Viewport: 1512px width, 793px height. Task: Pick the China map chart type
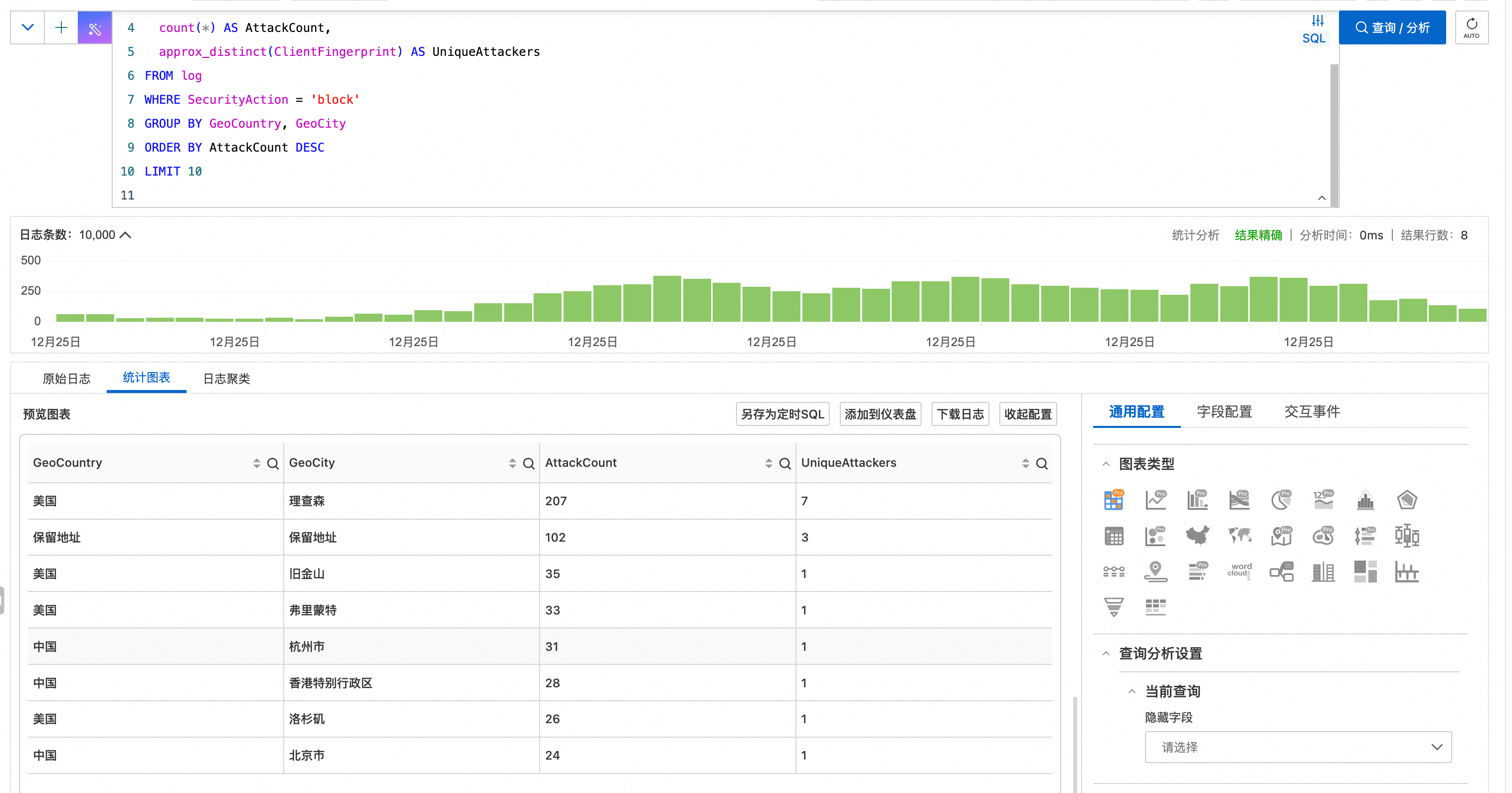pyautogui.click(x=1197, y=535)
